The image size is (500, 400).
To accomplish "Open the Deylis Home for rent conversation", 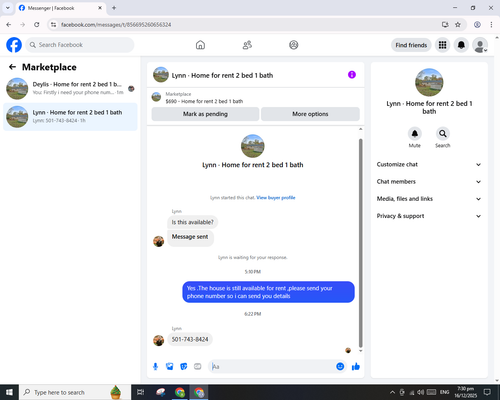I will 70,88.
